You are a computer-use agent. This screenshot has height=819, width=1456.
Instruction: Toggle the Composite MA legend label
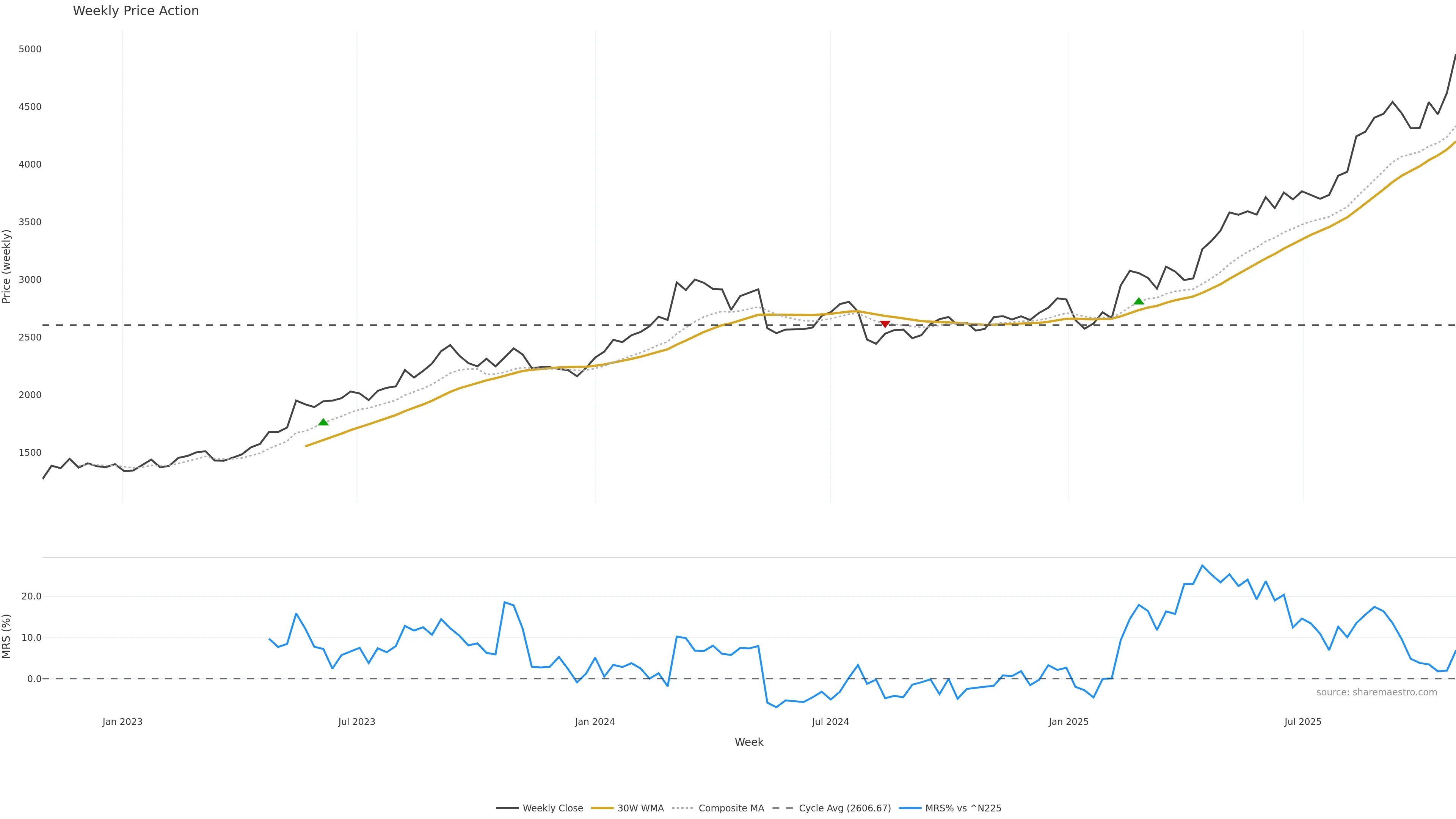pyautogui.click(x=731, y=808)
